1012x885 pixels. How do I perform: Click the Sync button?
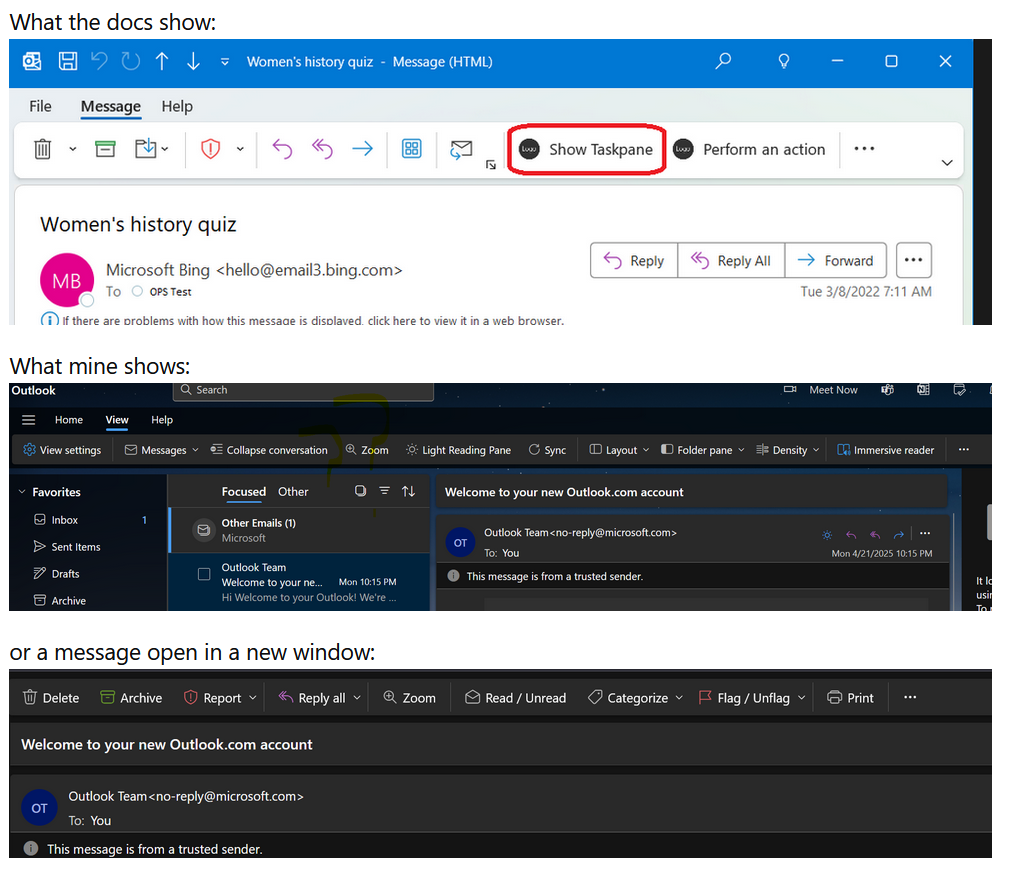pos(547,450)
